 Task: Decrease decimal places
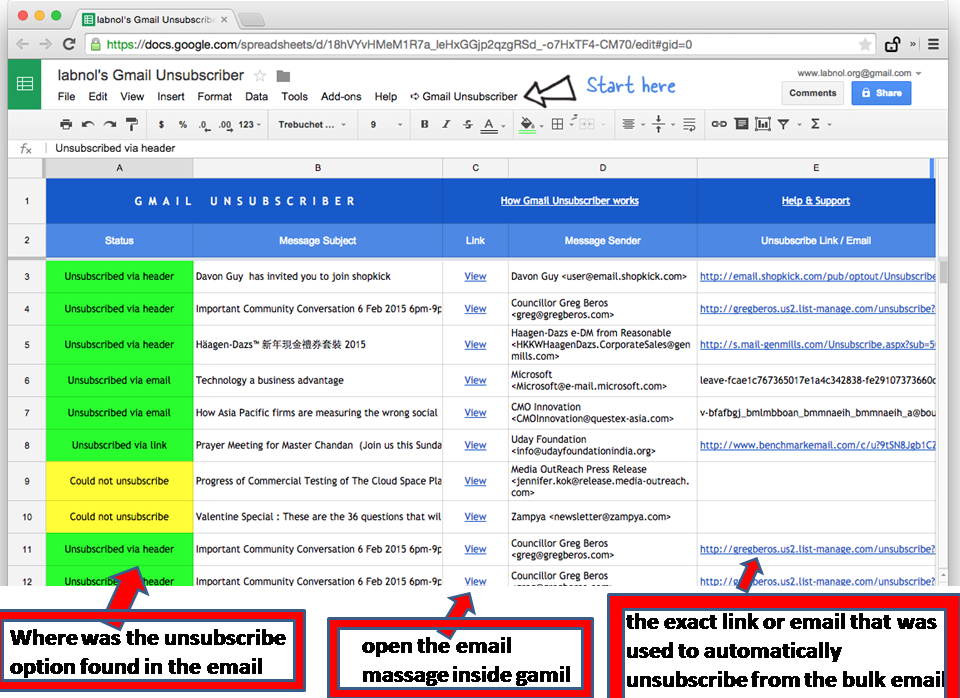[204, 125]
